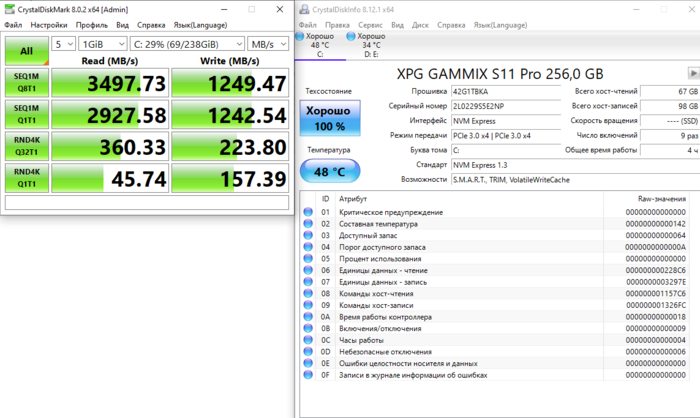Click status icon for Составная температура

pos(308,223)
